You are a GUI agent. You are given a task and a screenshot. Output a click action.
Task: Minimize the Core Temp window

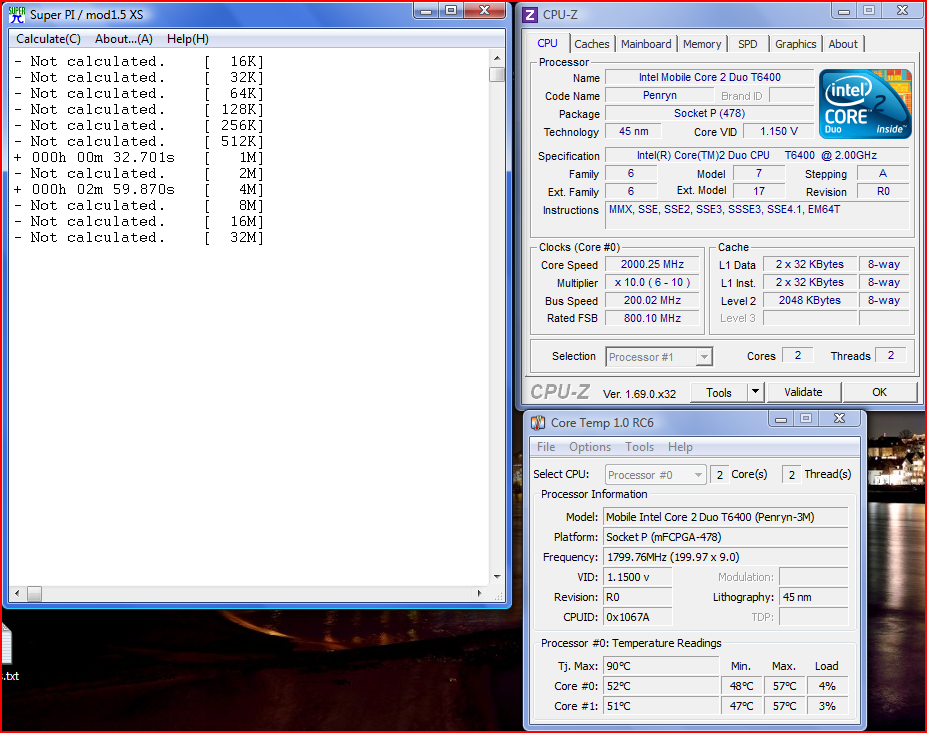[x=781, y=419]
